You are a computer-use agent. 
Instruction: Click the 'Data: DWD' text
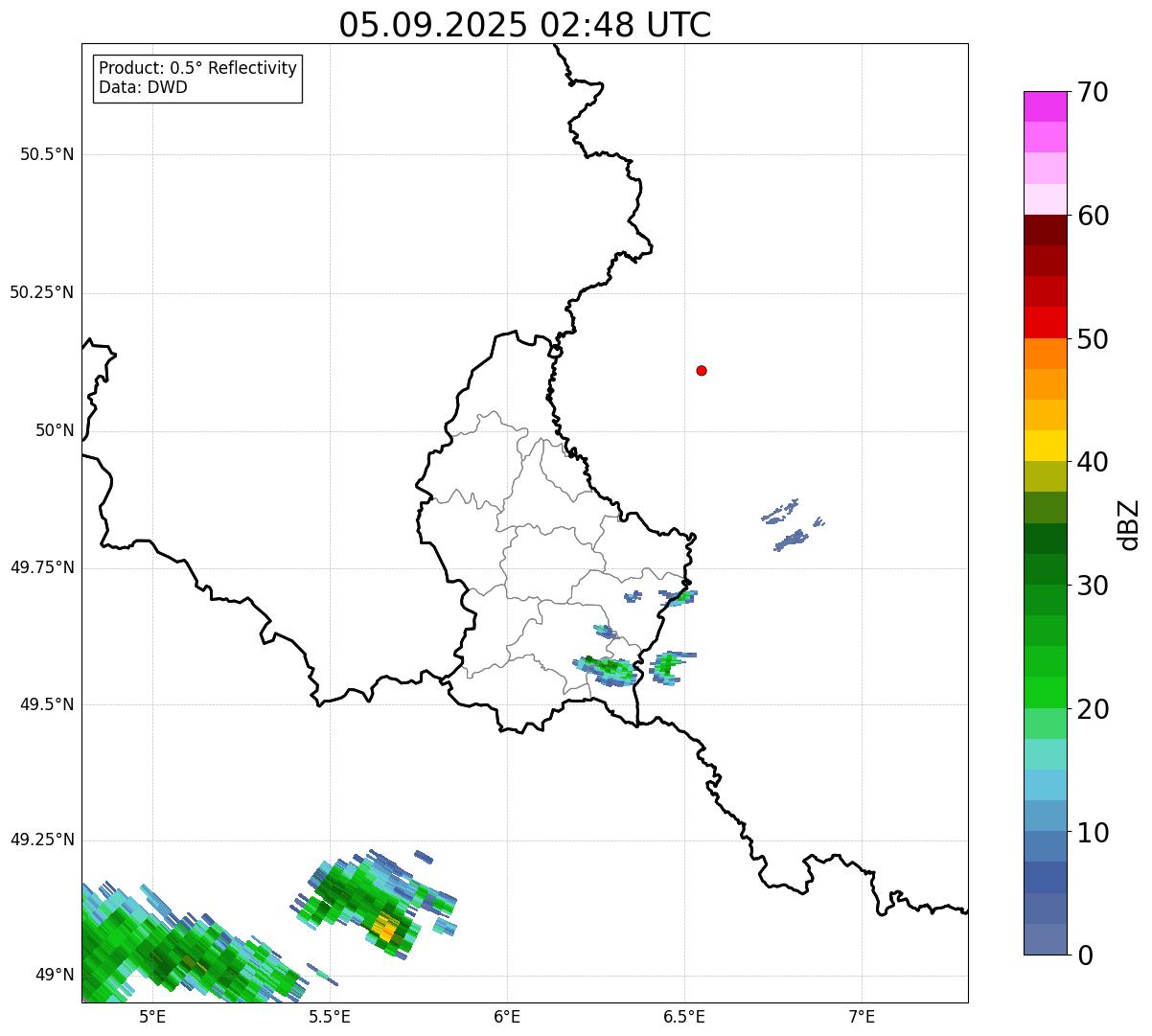[x=143, y=88]
